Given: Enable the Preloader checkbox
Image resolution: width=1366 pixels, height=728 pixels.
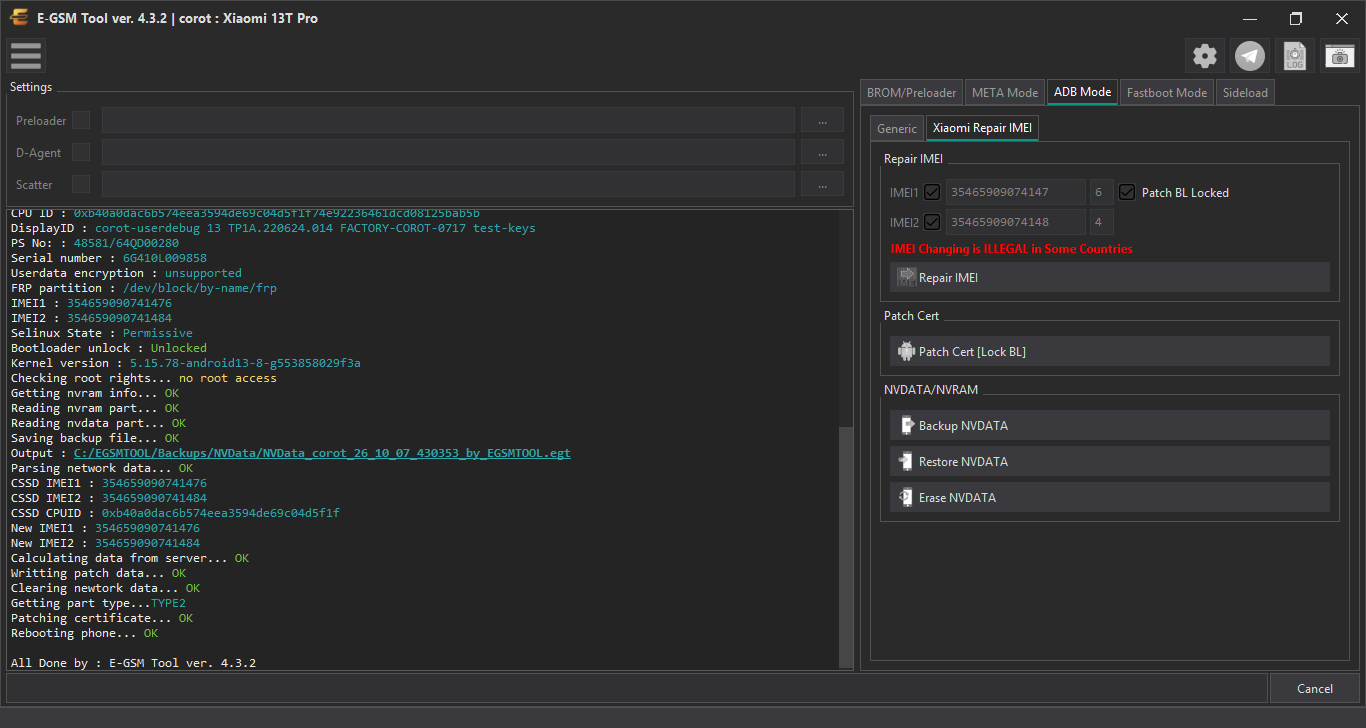Looking at the screenshot, I should click(81, 121).
